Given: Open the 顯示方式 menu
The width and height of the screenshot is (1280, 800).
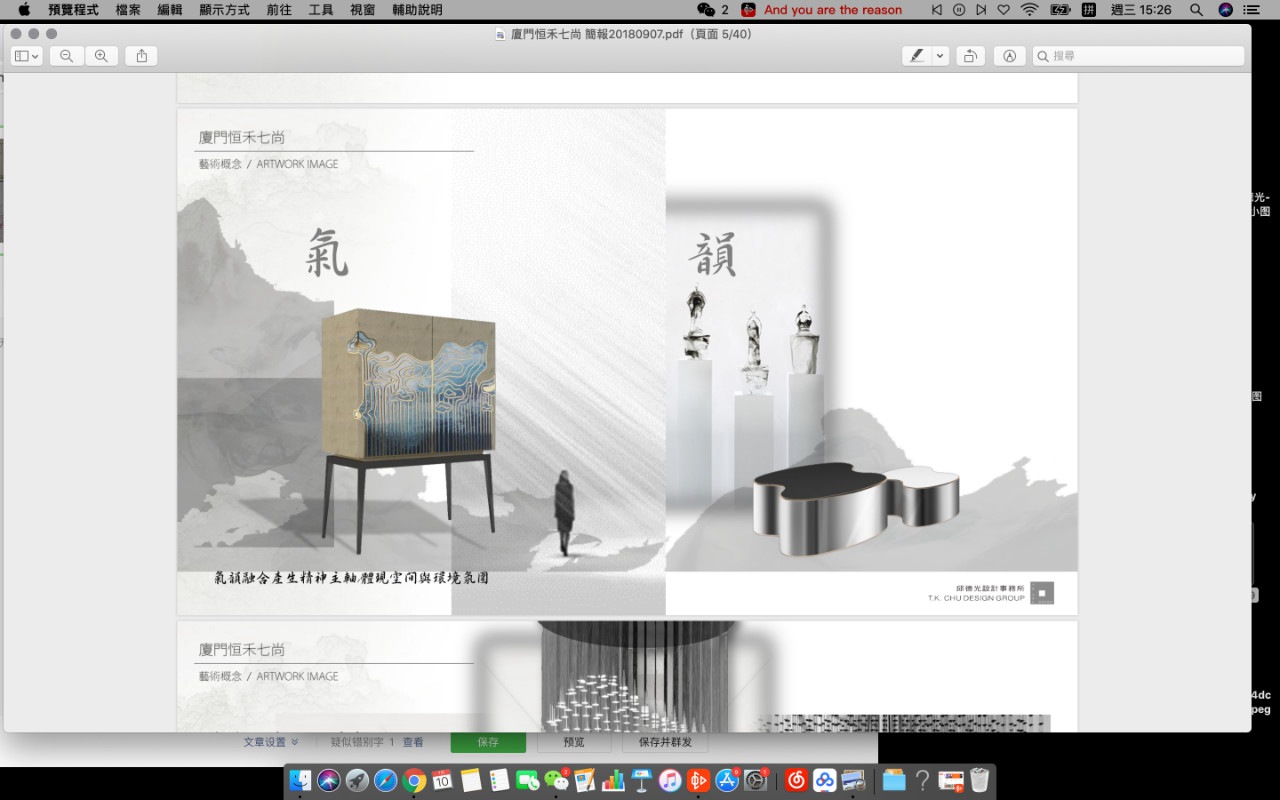Looking at the screenshot, I should 224,10.
